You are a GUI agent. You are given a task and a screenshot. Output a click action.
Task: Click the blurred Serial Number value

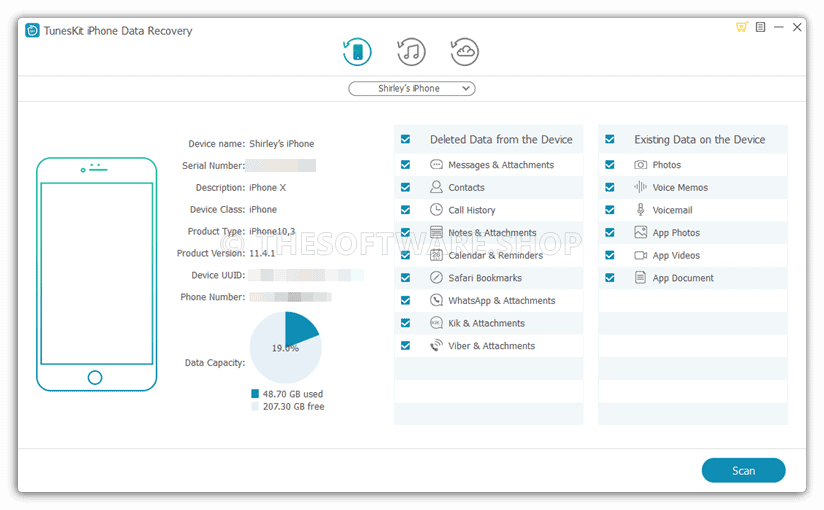[x=281, y=166]
